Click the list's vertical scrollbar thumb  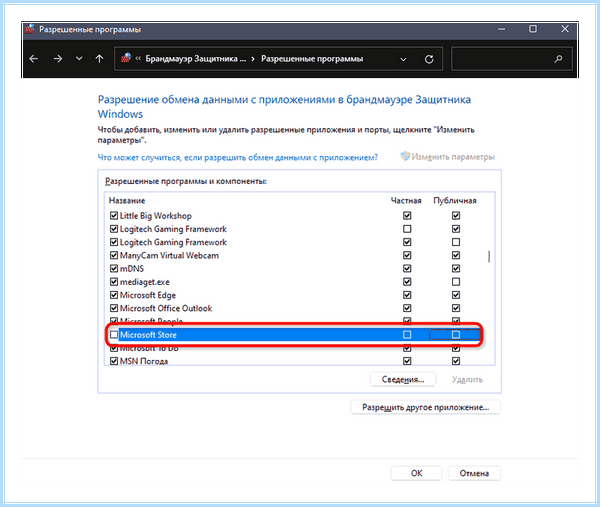coord(489,256)
